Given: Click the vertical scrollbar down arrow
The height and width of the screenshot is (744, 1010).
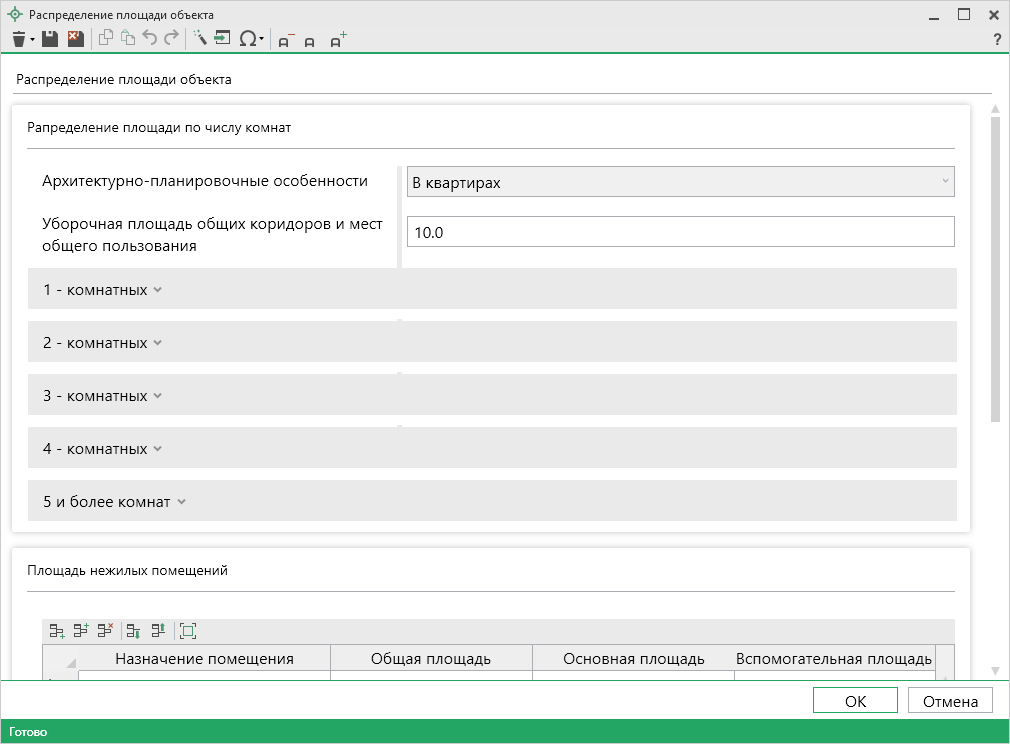Looking at the screenshot, I should (994, 670).
